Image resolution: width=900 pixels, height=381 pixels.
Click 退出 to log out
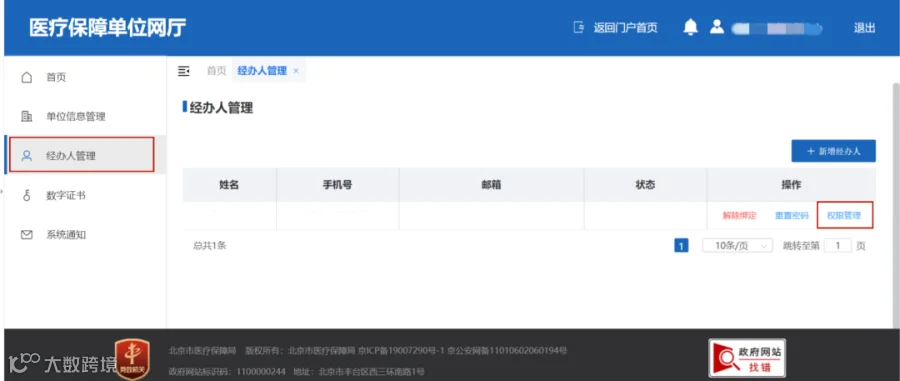click(x=864, y=28)
